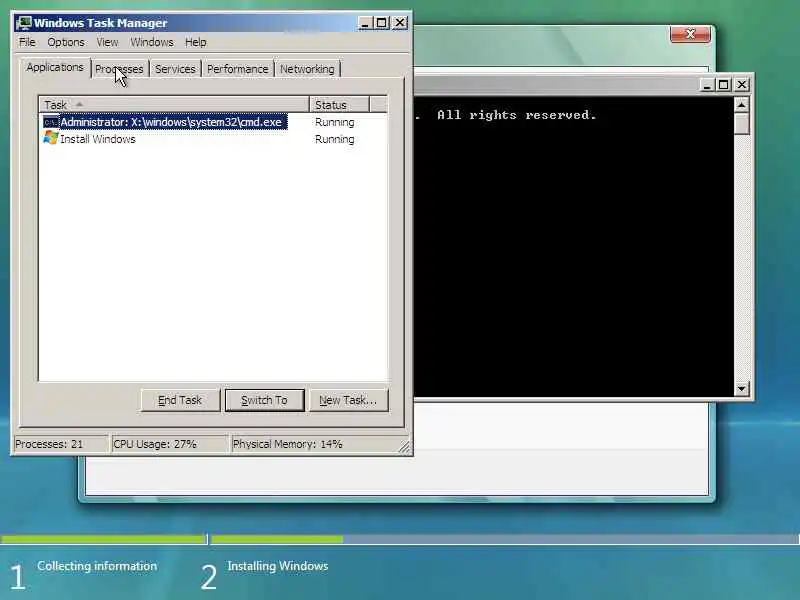Open the View menu in Task Manager
Viewport: 800px width, 600px height.
coord(107,42)
